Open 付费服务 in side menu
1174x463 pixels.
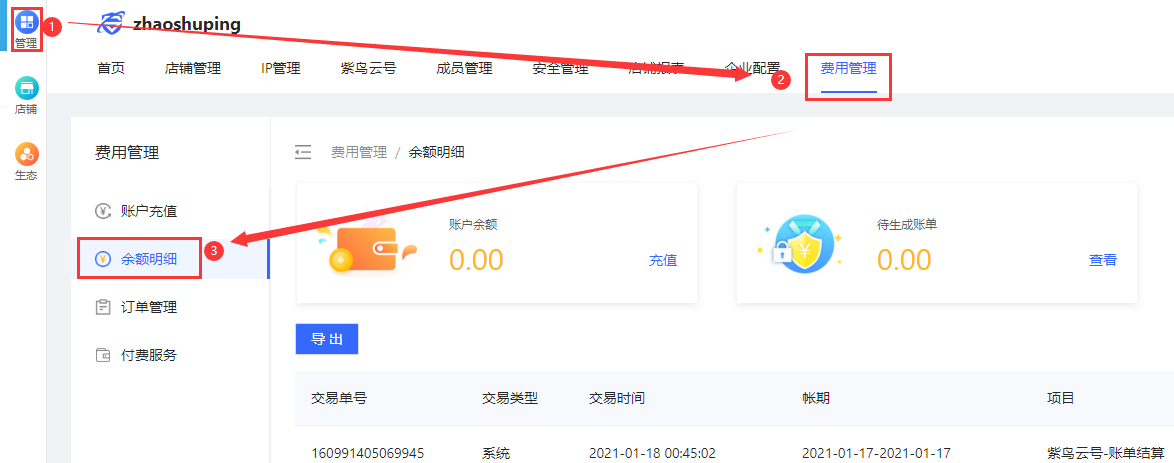coord(149,355)
